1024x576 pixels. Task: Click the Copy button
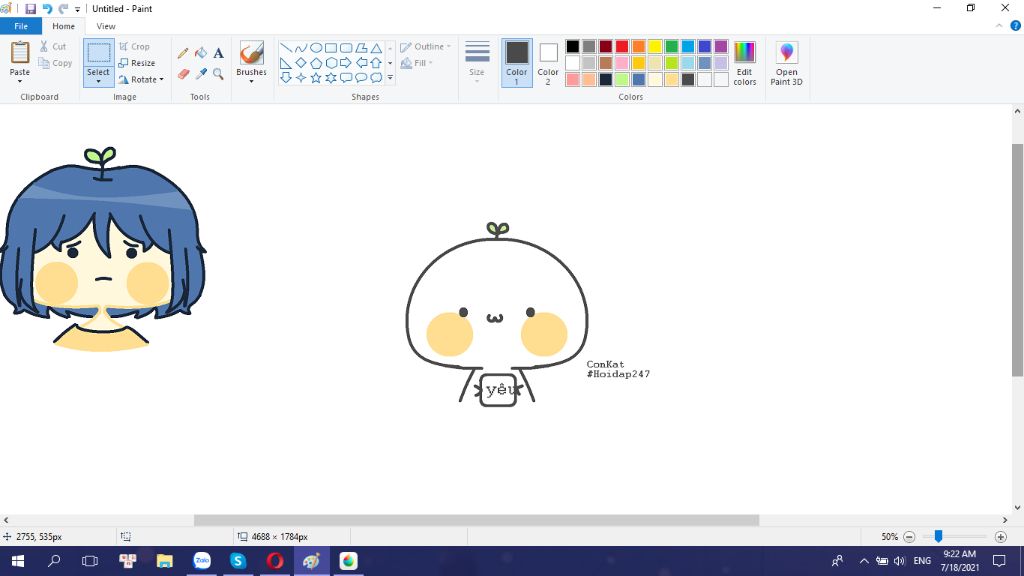(55, 63)
